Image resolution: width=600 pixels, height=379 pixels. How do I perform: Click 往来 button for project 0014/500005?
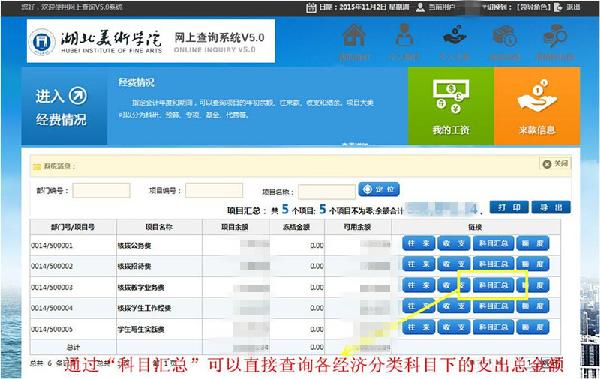419,327
